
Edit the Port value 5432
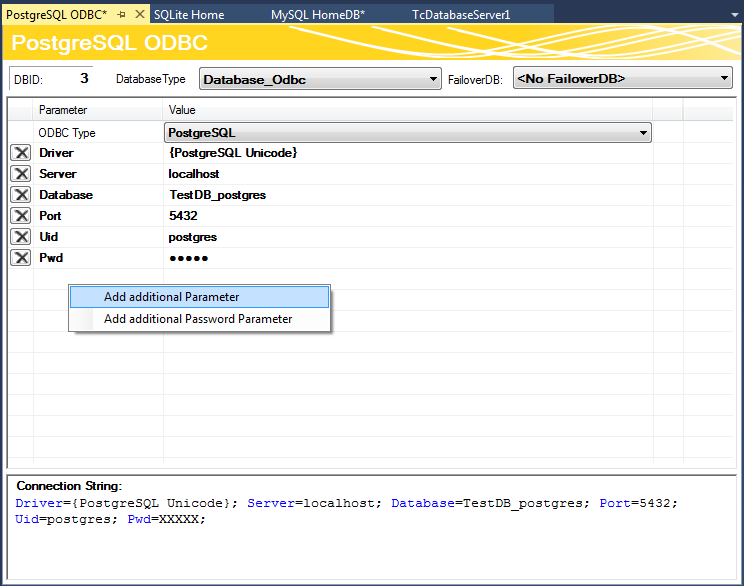click(408, 216)
